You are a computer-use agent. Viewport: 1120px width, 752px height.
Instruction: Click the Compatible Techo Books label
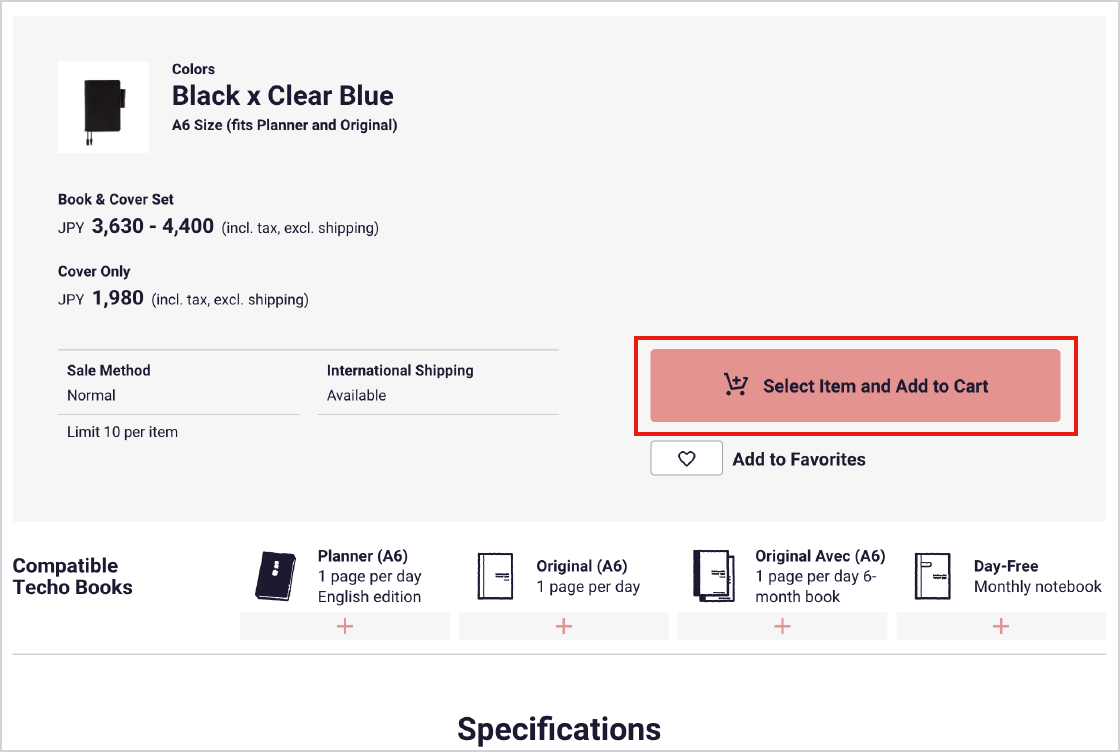(x=72, y=576)
